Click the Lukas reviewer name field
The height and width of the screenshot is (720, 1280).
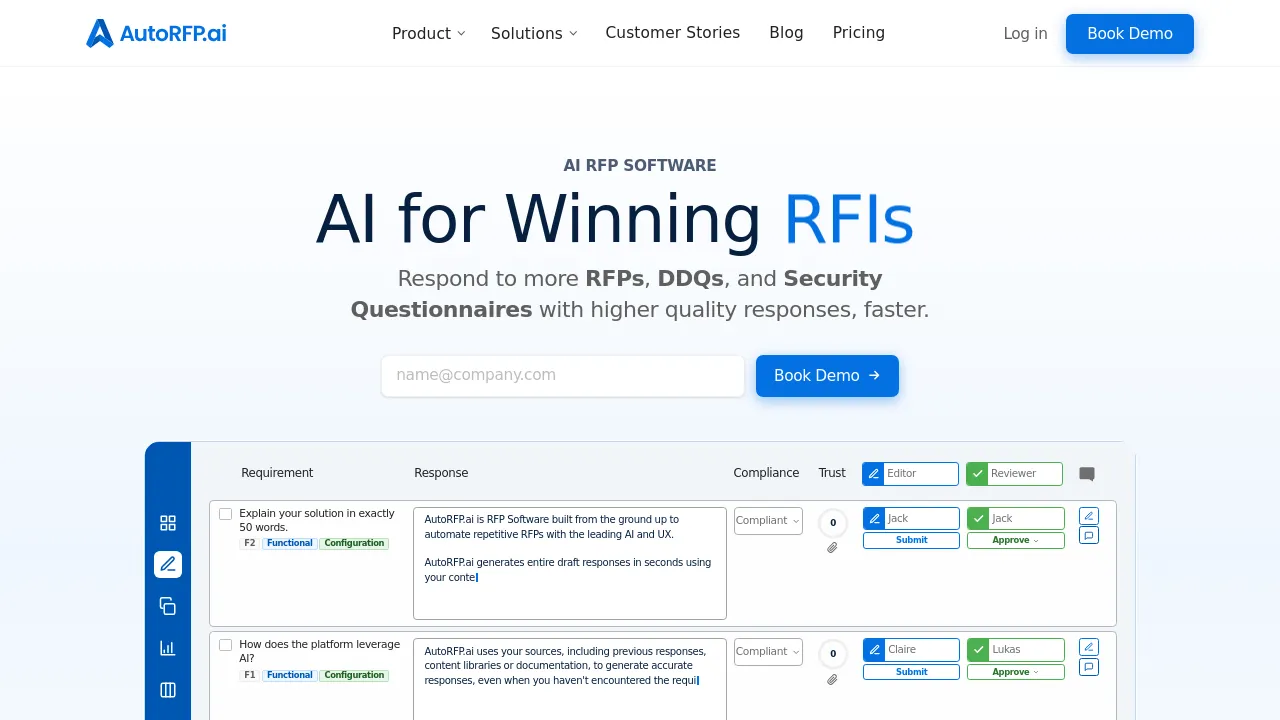[1026, 650]
